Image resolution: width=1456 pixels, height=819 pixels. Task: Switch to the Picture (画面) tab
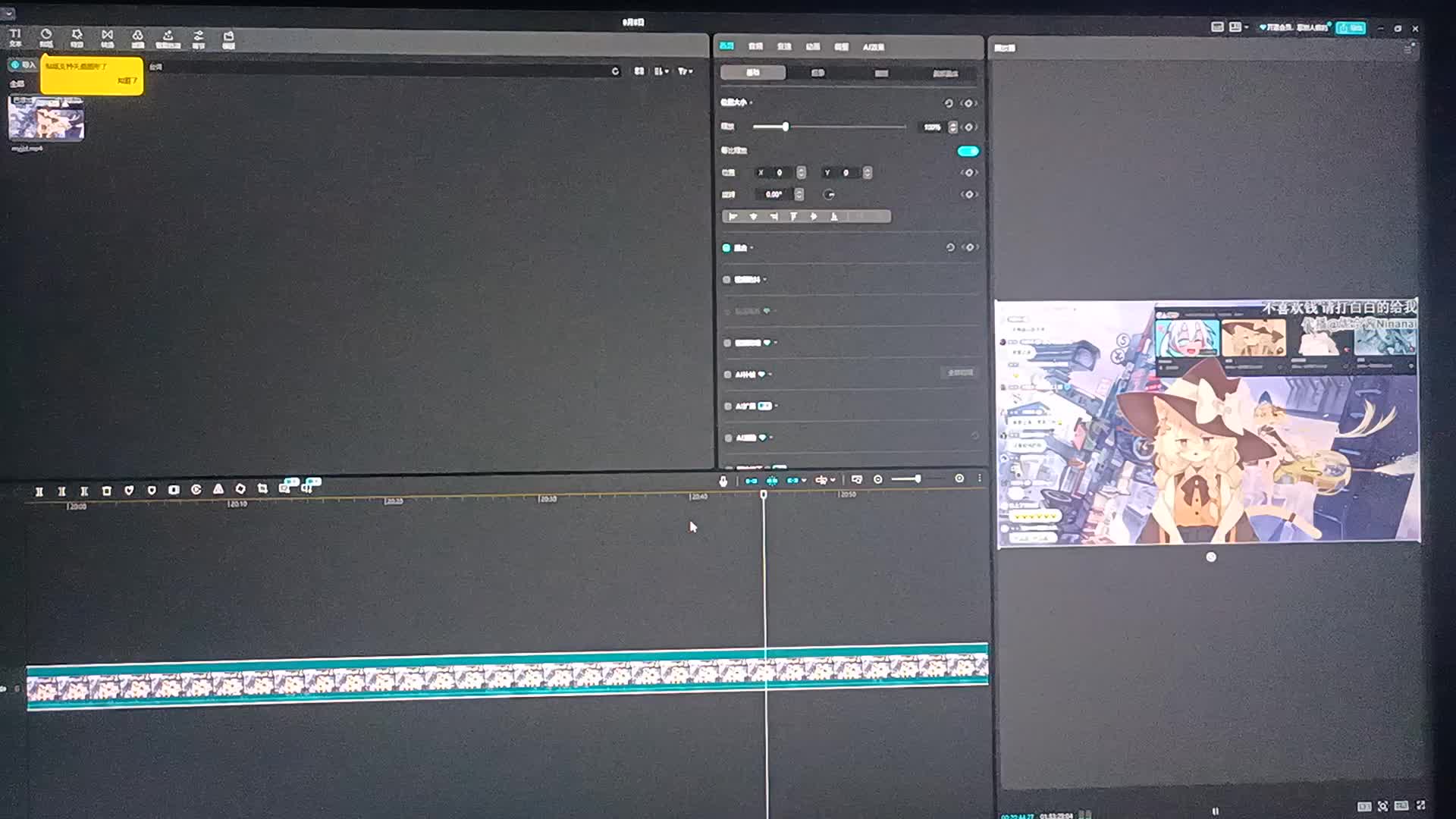coord(726,46)
